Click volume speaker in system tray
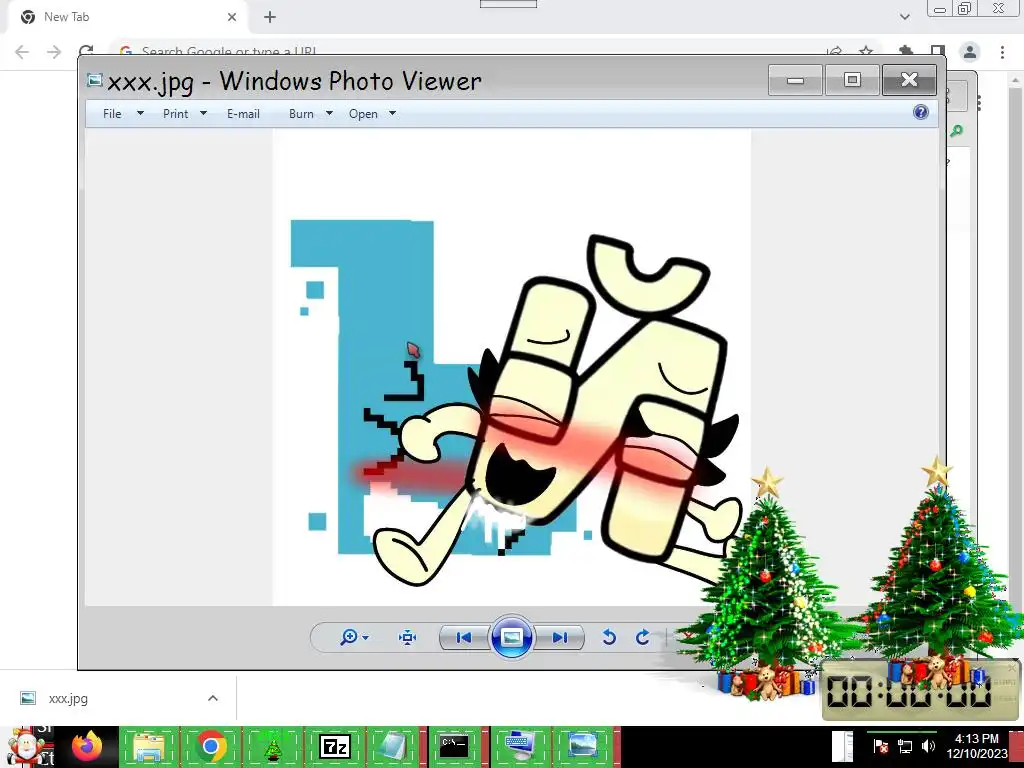Image resolution: width=1024 pixels, height=768 pixels. (x=928, y=746)
